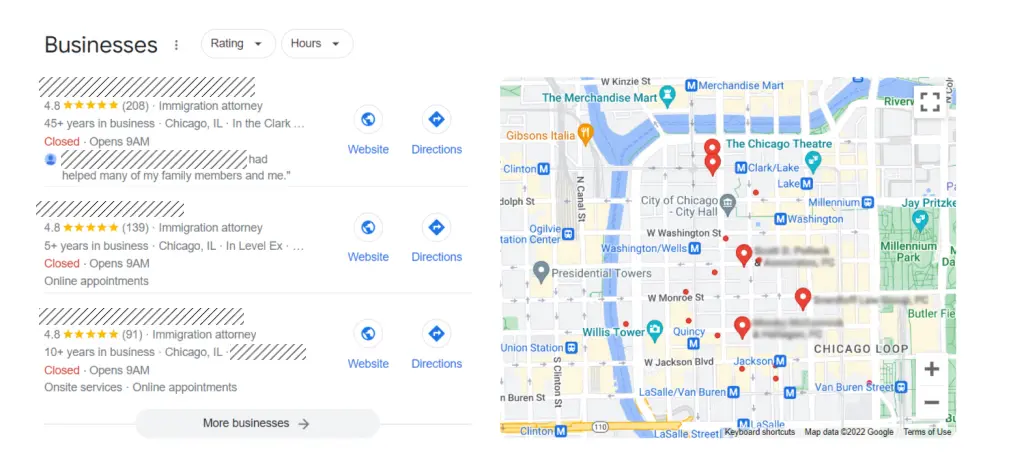Click the 'Map data ©2022 Google' text

point(849,432)
